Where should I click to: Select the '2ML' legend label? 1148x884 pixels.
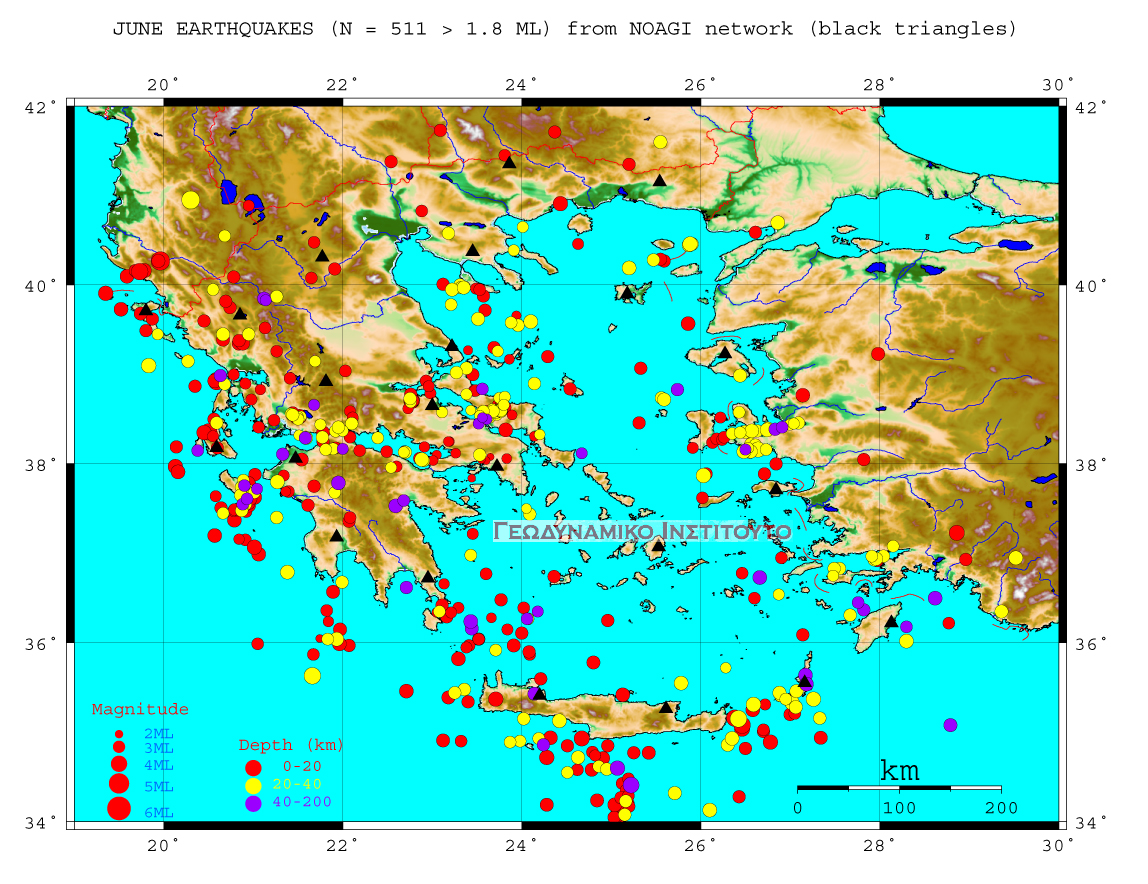tap(159, 734)
